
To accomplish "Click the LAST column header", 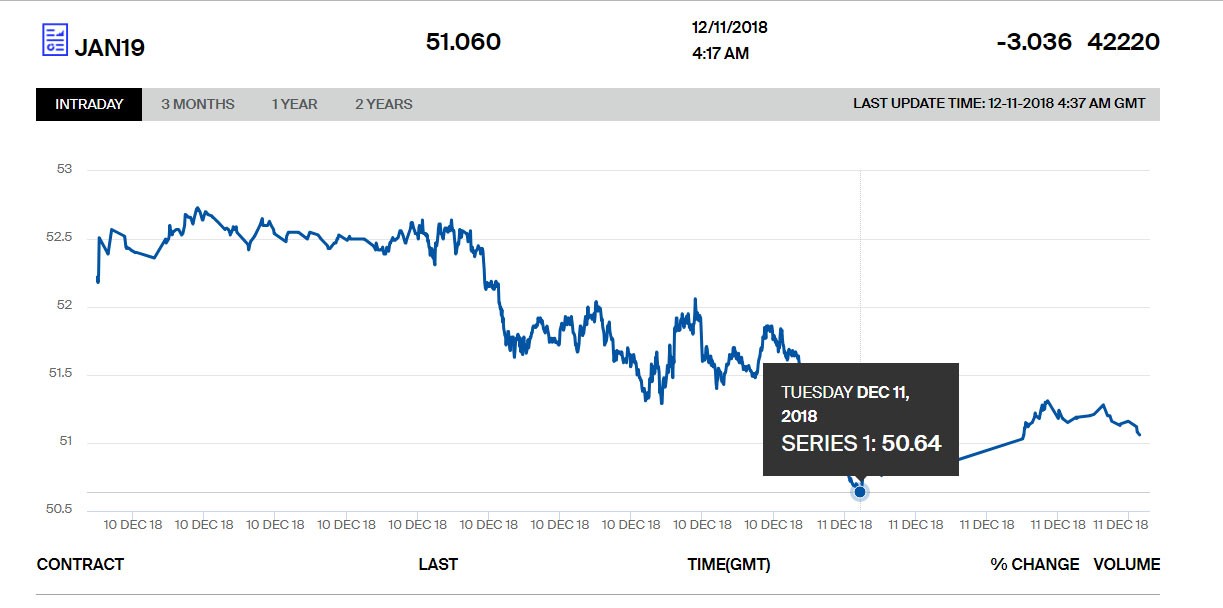I will [438, 564].
